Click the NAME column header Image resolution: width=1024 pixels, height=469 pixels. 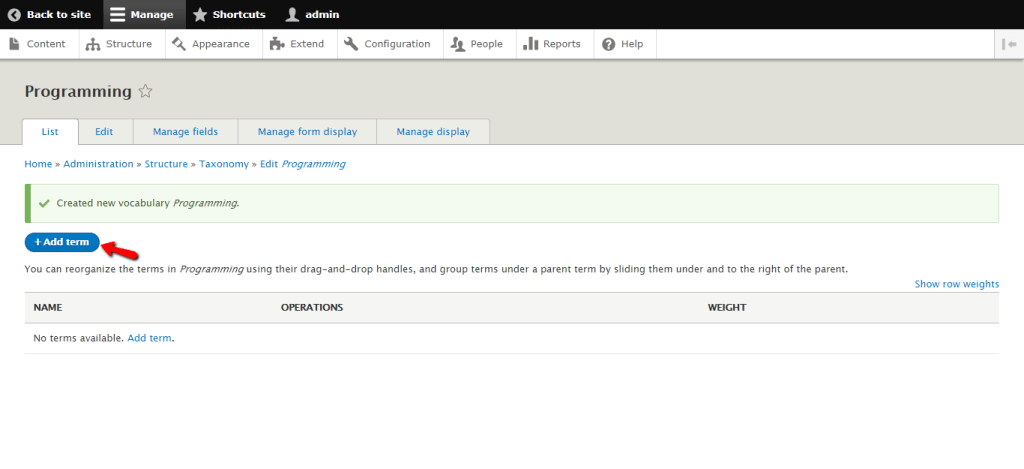(x=48, y=307)
